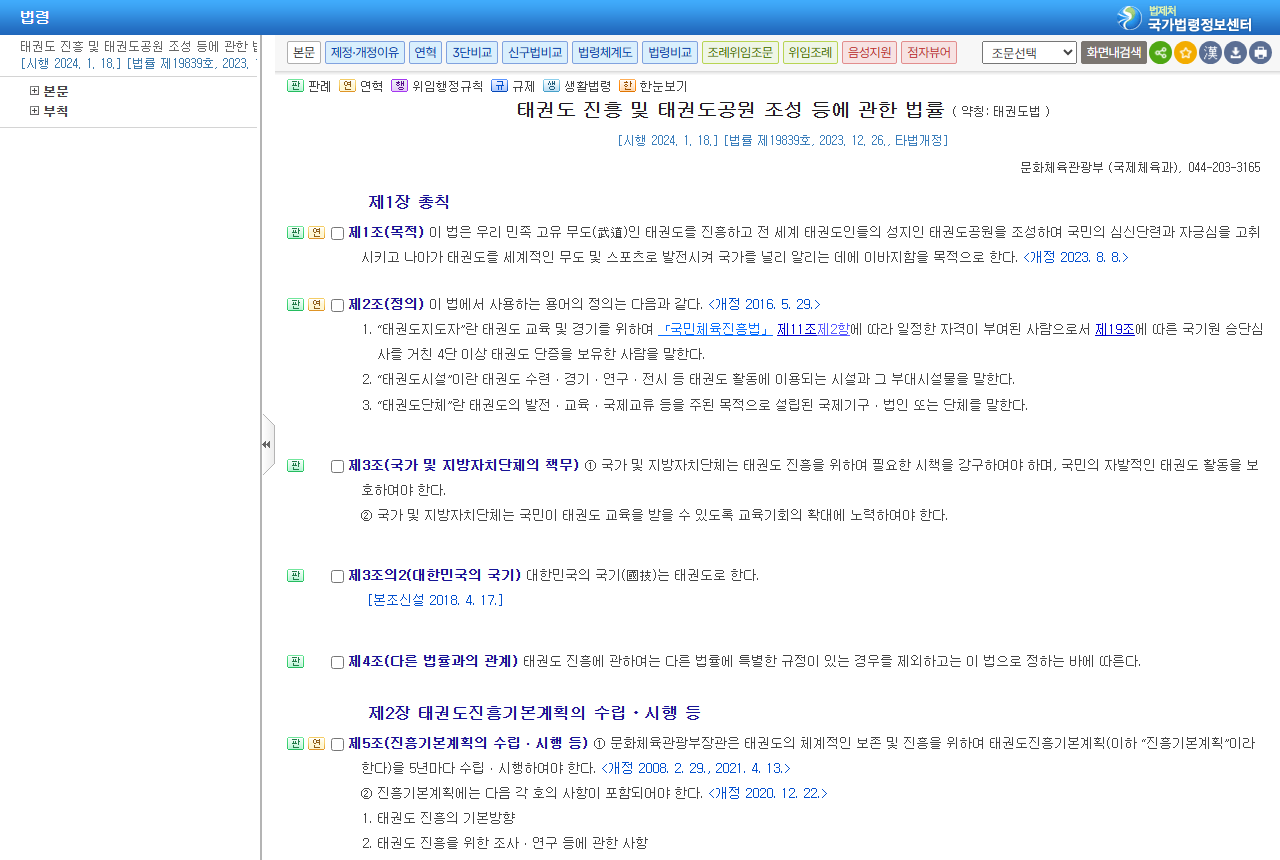Viewport: 1280px width, 860px height.
Task: Click the 조례위임조문 button
Action: pos(740,52)
